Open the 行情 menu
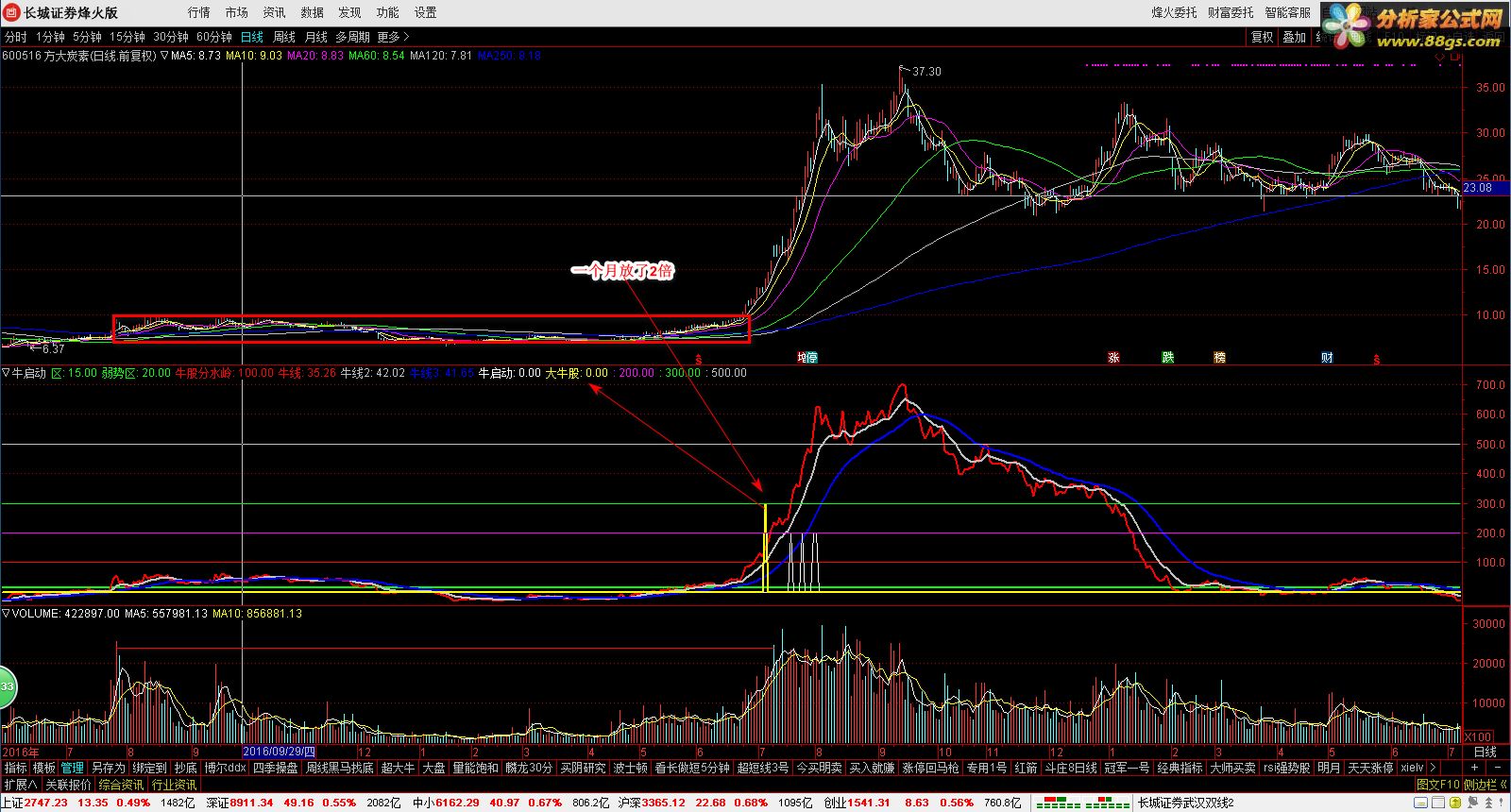Viewport: 1511px width, 812px height. (198, 12)
